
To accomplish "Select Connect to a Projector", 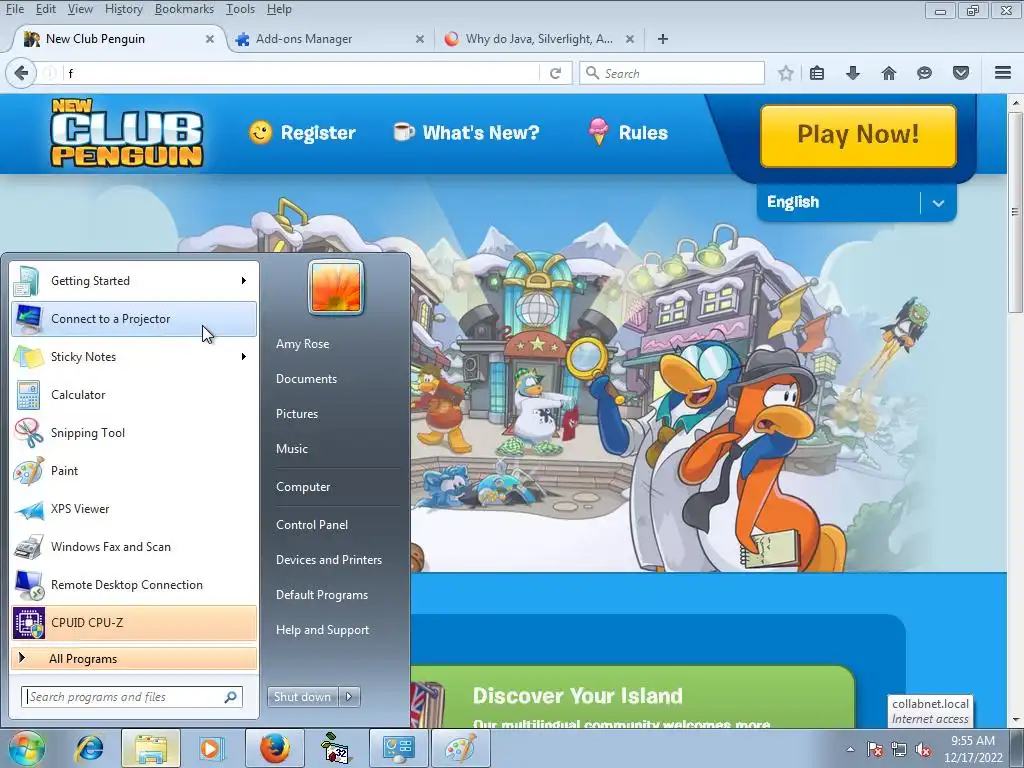I will point(134,319).
